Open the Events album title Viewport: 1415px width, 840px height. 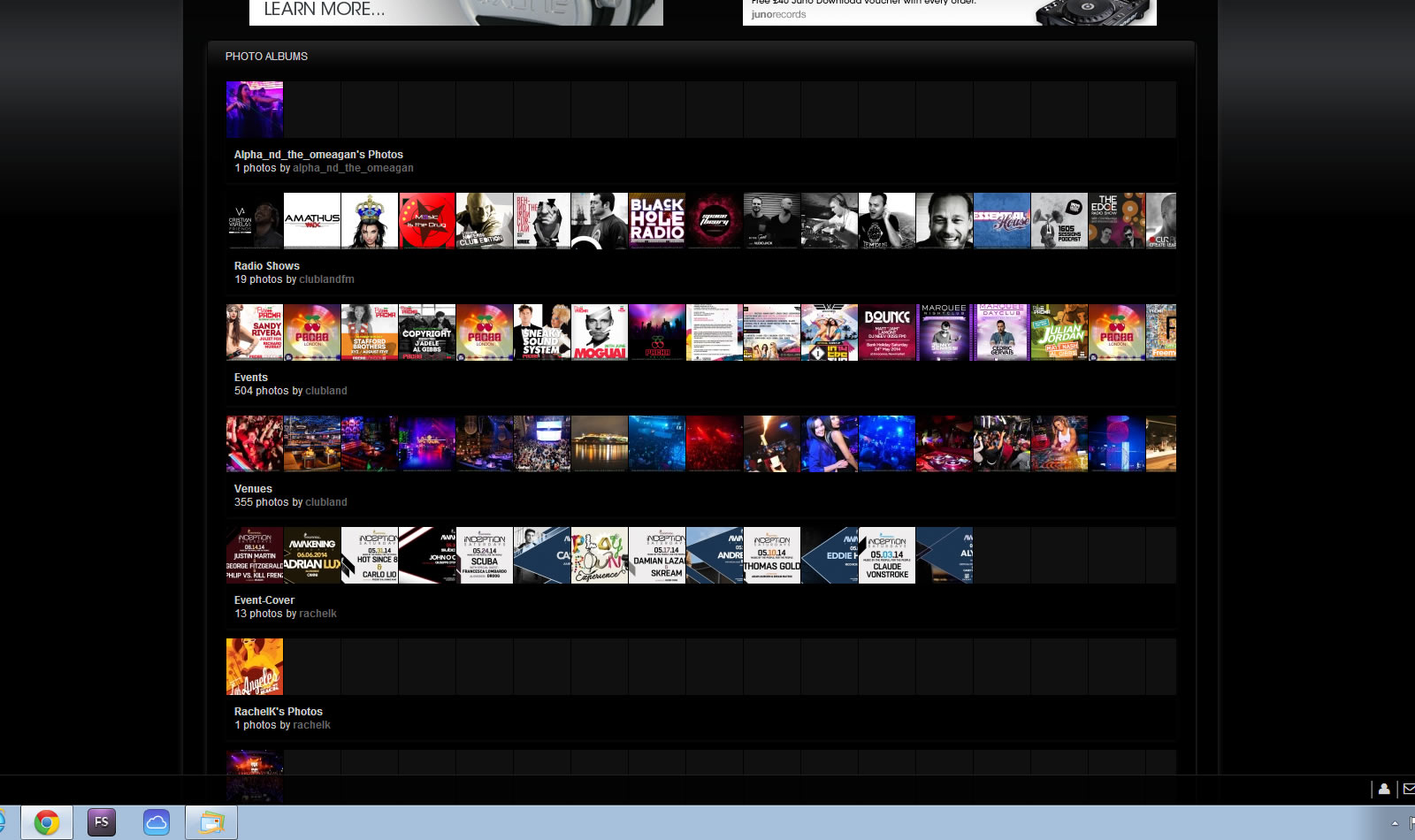coord(251,378)
